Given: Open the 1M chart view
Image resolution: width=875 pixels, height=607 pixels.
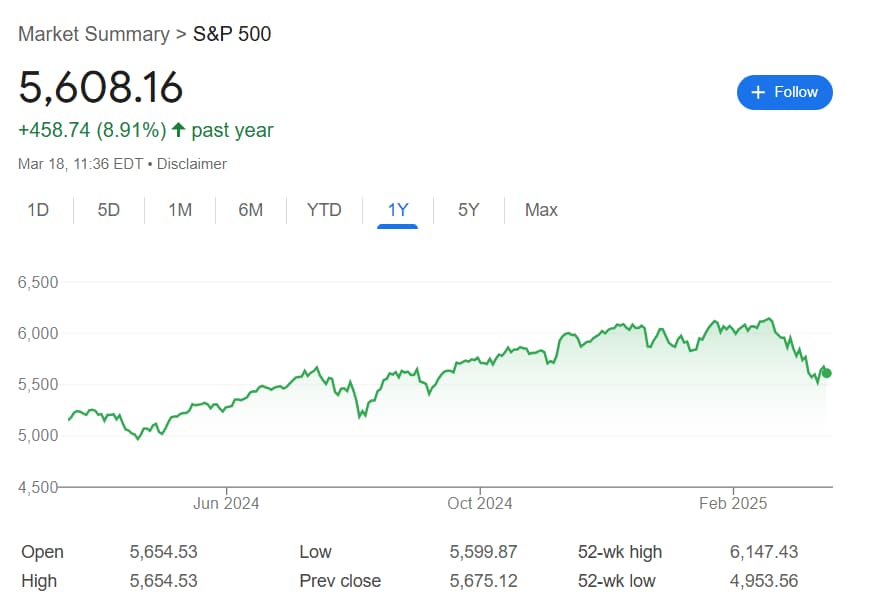Looking at the screenshot, I should [x=179, y=210].
